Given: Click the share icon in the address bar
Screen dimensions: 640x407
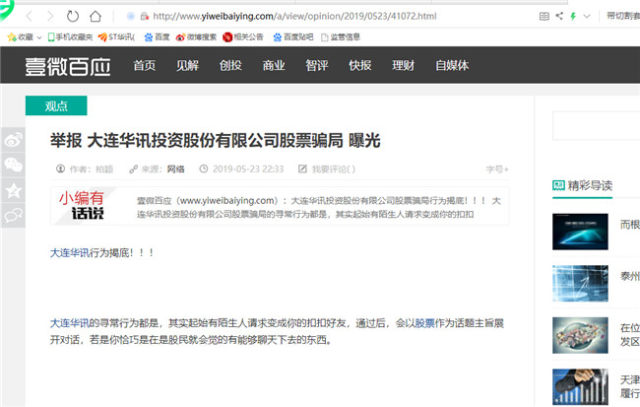Looking at the screenshot, I should pyautogui.click(x=559, y=16).
